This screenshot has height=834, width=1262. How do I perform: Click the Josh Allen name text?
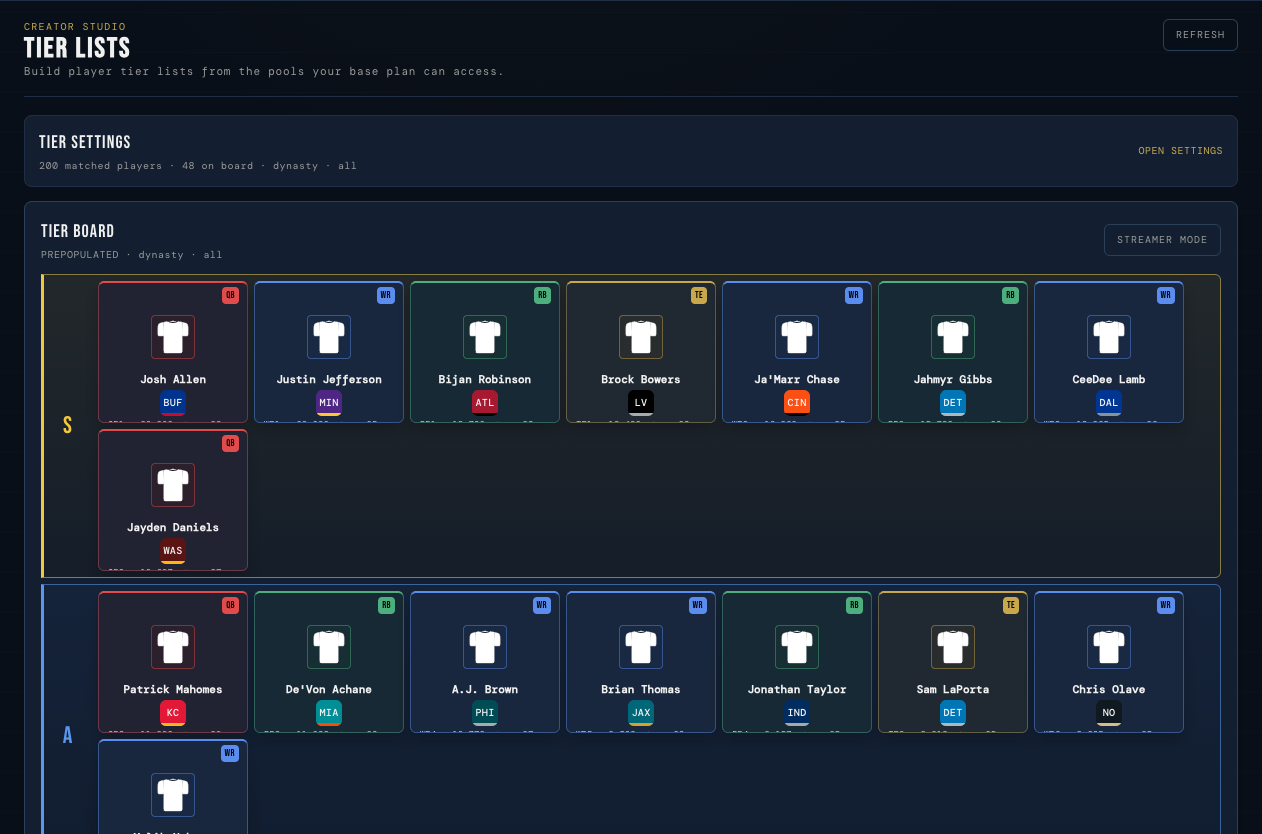173,379
